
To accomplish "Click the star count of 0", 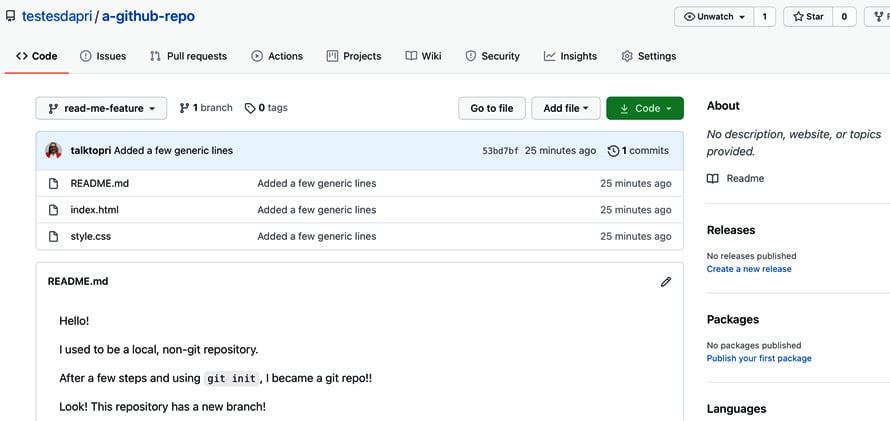I will (844, 16).
